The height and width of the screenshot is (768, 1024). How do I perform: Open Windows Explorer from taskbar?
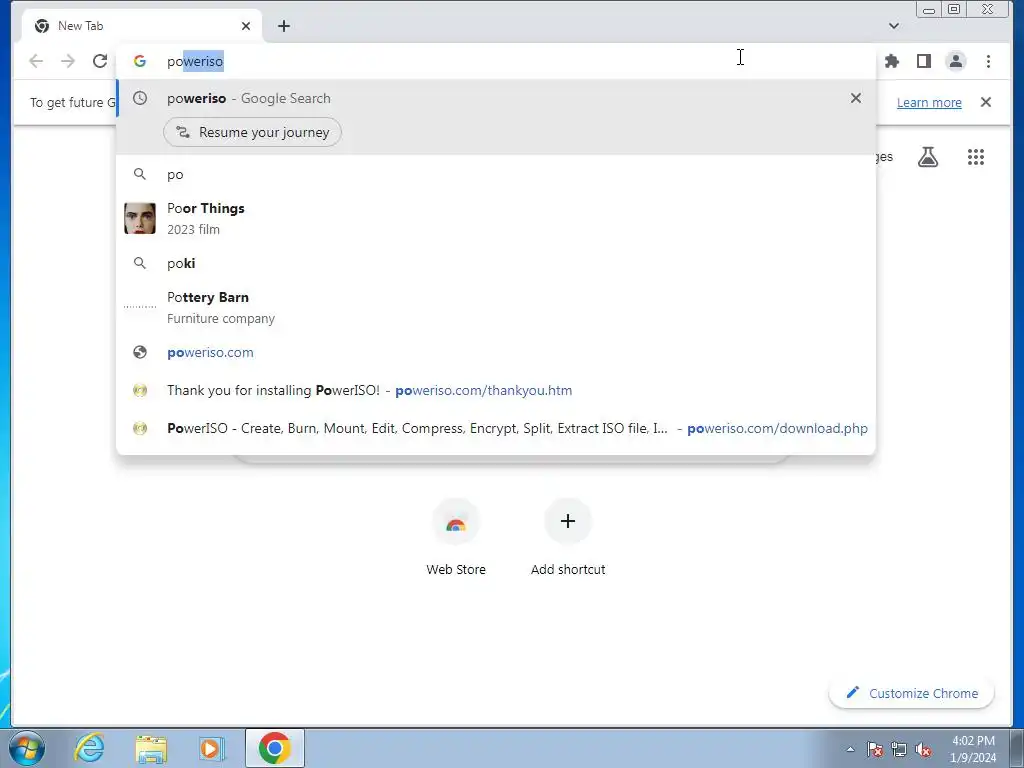click(151, 748)
